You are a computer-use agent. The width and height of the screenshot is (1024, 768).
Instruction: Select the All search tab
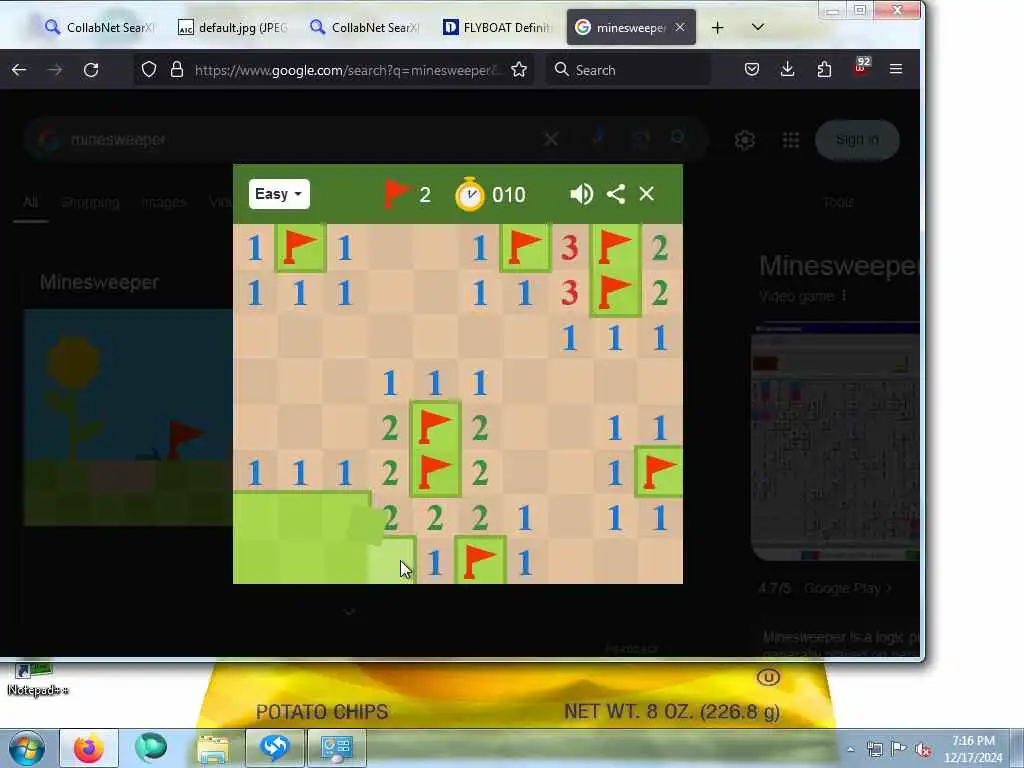(30, 202)
